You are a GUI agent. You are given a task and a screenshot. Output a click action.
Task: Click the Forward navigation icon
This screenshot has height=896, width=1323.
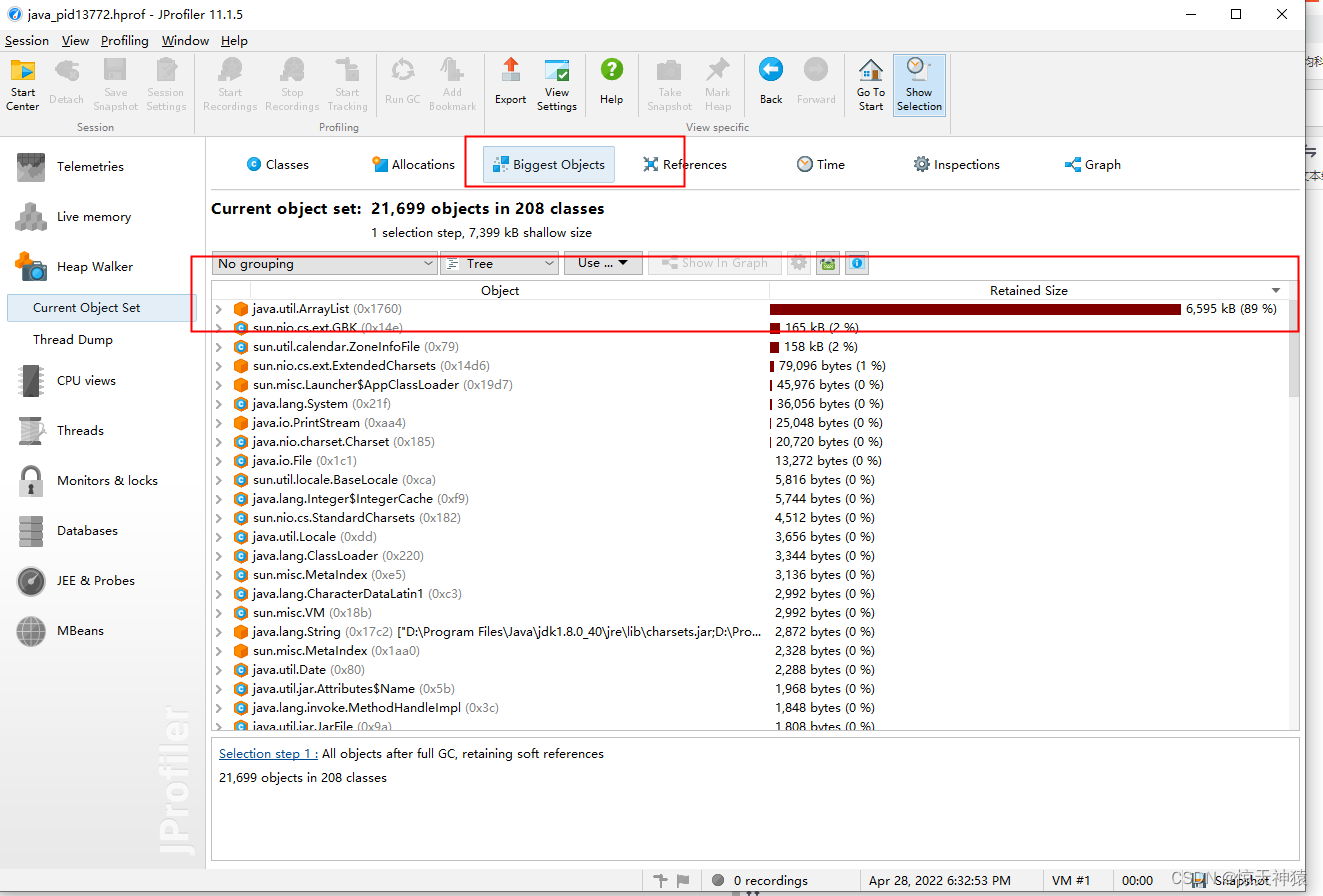(816, 83)
